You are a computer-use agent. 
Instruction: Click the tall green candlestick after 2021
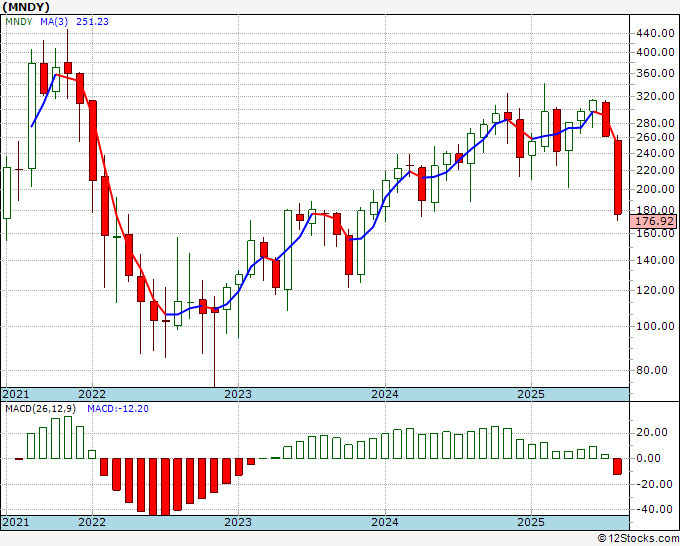click(x=32, y=116)
